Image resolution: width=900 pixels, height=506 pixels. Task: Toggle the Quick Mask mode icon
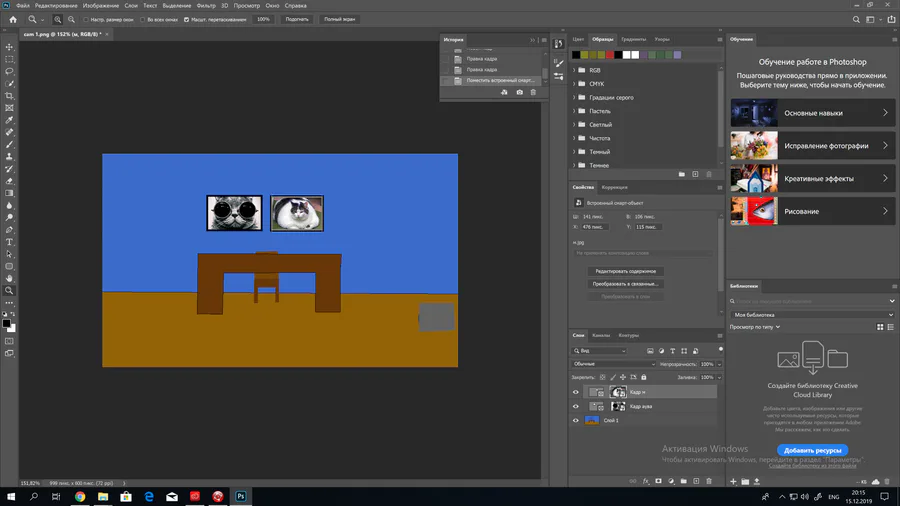(x=9, y=341)
